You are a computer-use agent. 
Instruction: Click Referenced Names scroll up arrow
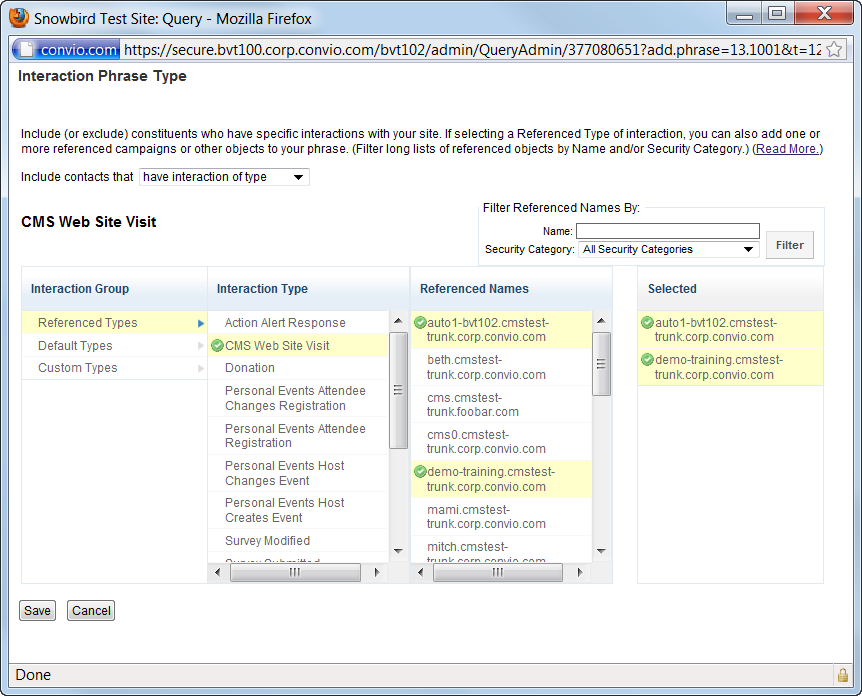[x=601, y=321]
